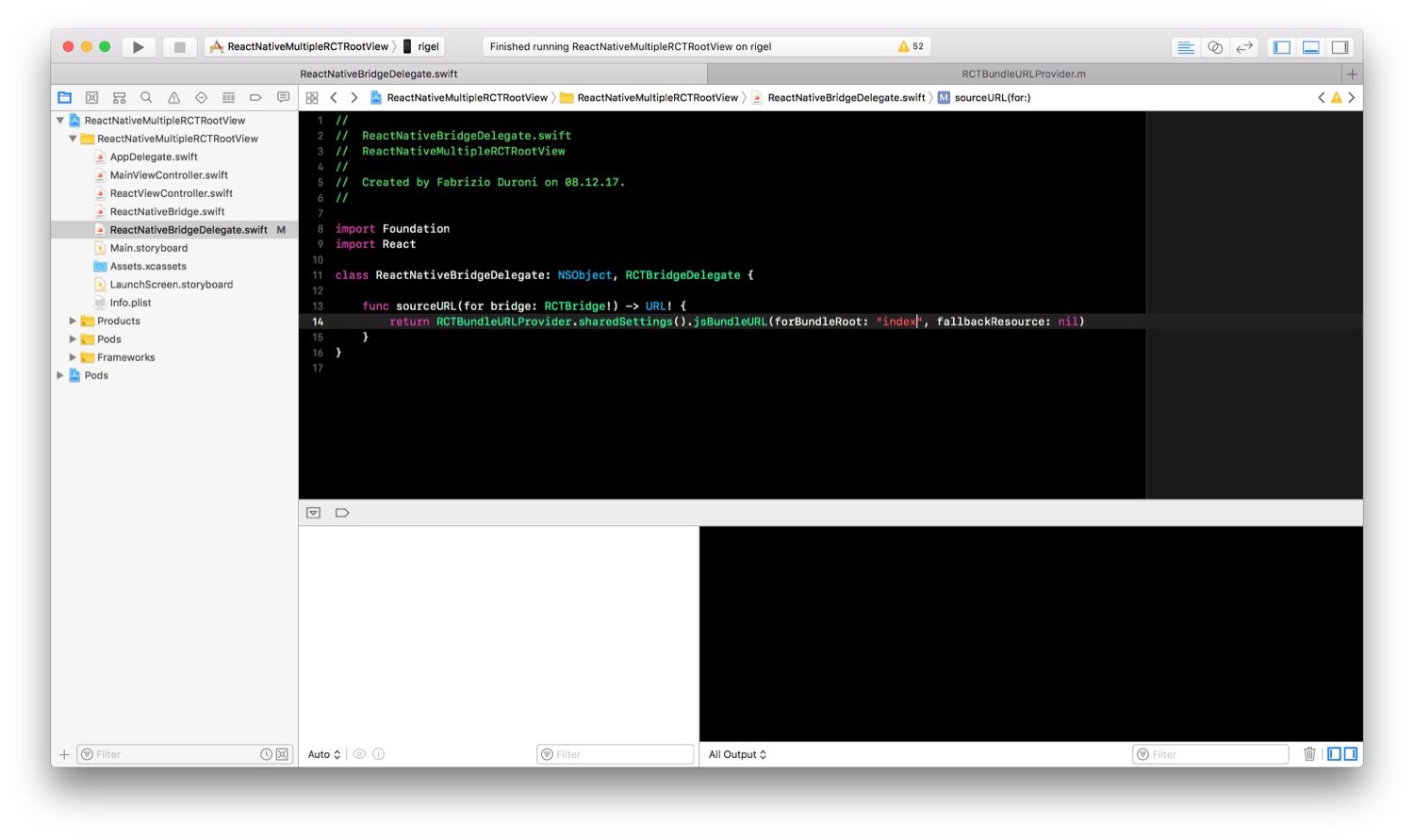Image resolution: width=1414 pixels, height=840 pixels.
Task: Go back in editor history
Action: (334, 97)
